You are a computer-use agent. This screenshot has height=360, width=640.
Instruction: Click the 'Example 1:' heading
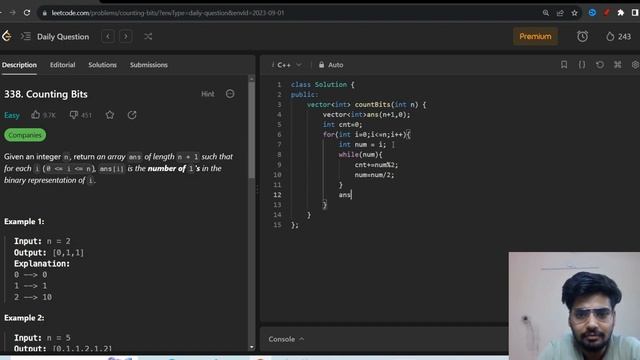[x=24, y=222]
